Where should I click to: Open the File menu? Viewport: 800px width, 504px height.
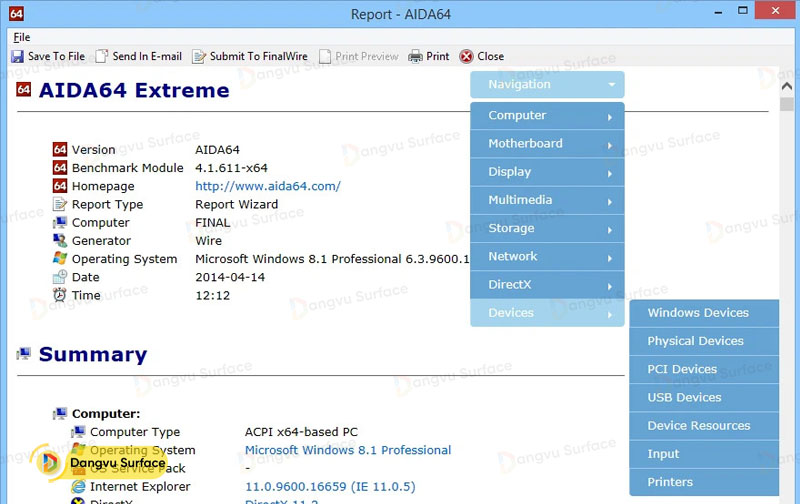click(21, 37)
